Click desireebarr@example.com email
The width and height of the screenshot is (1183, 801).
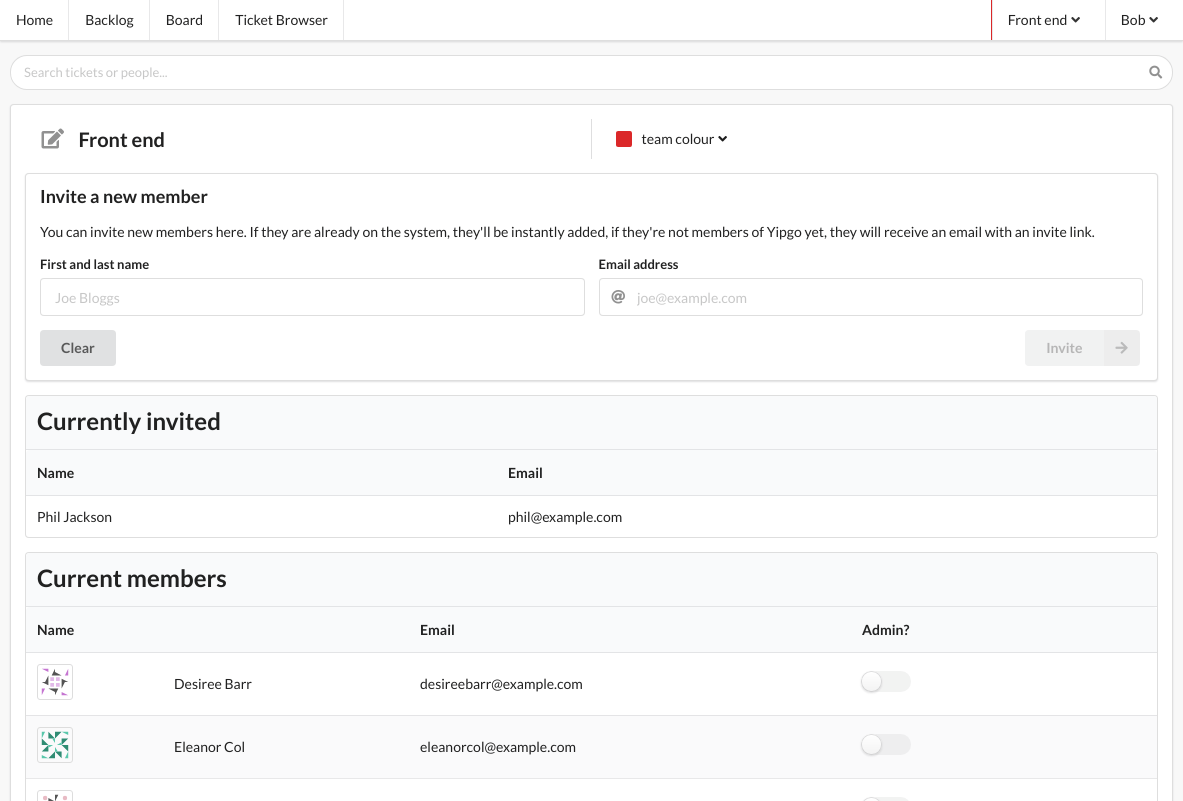[x=501, y=684]
